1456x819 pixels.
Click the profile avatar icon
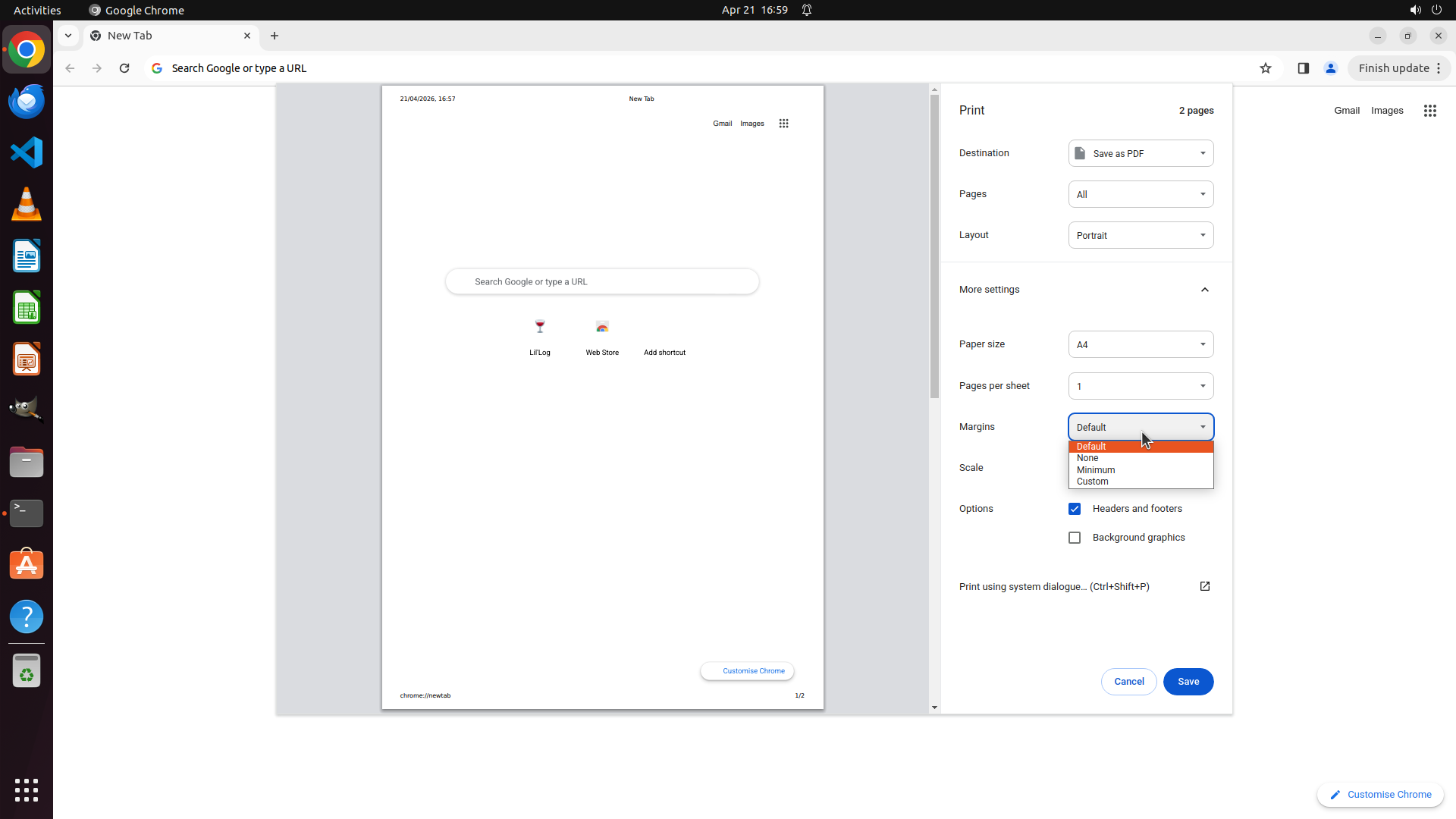coord(1330,68)
